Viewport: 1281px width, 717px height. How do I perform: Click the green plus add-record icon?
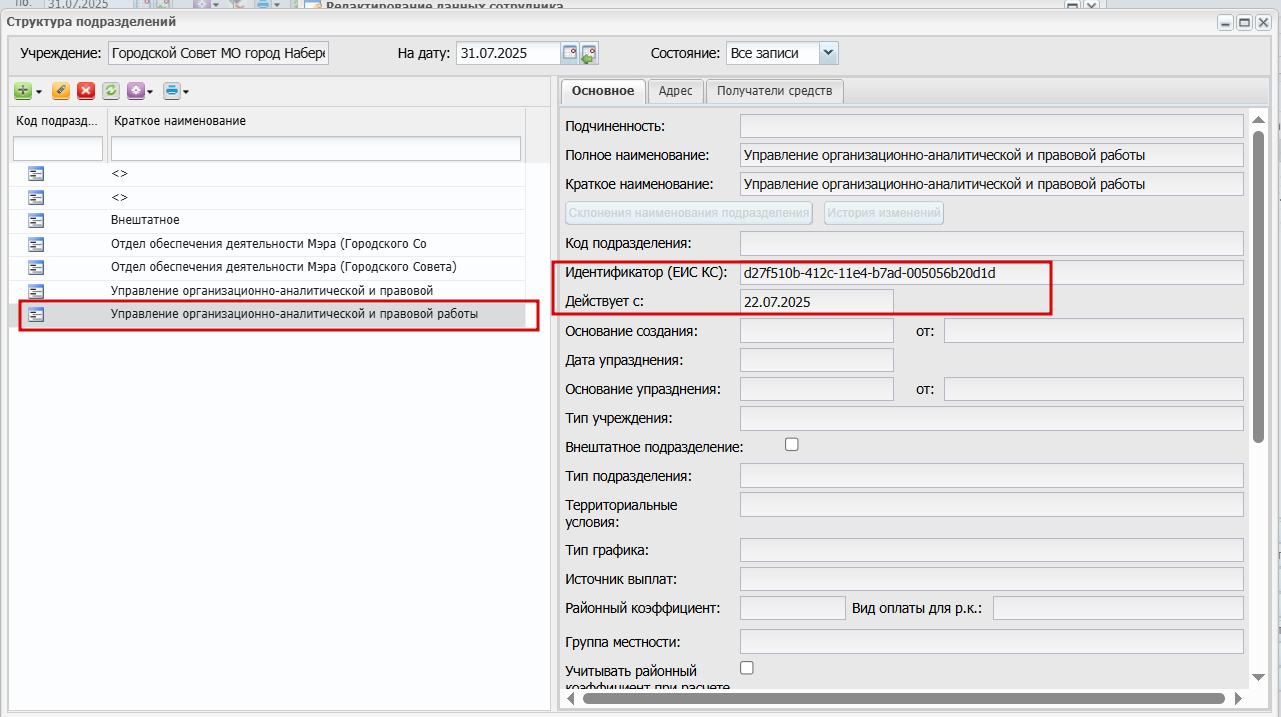click(22, 91)
